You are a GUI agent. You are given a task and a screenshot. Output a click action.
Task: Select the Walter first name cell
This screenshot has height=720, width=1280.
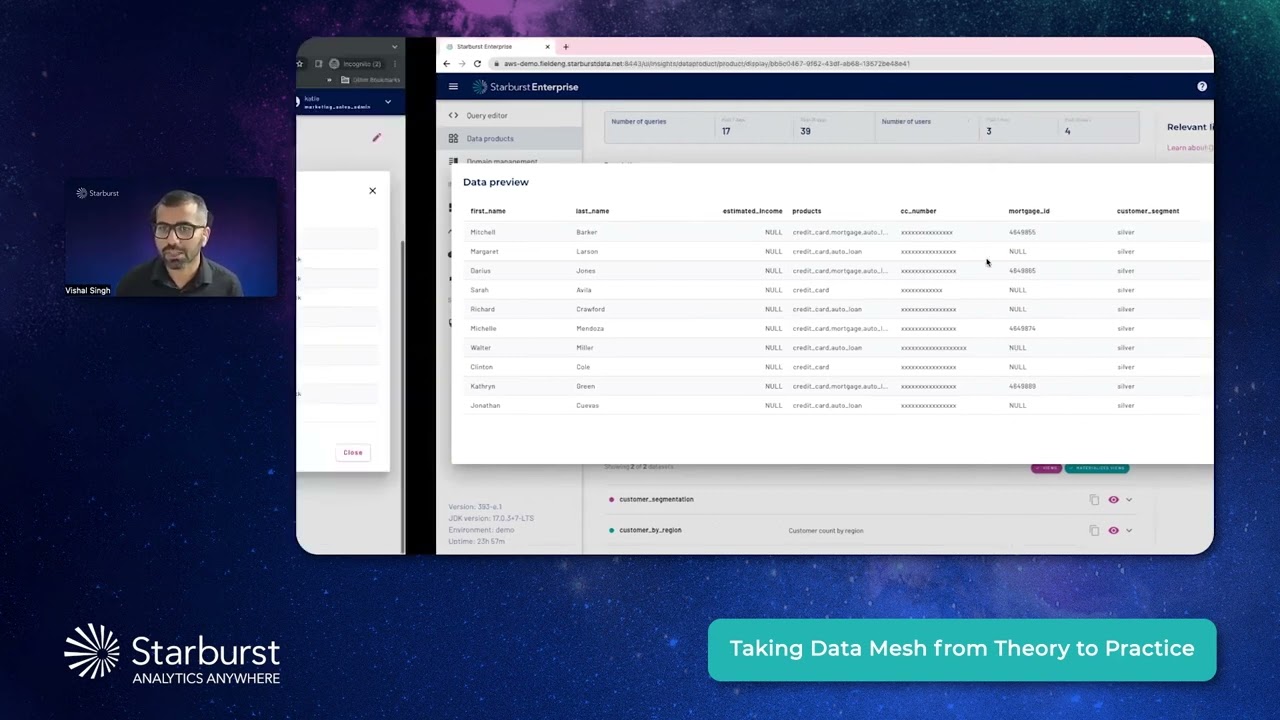point(481,348)
